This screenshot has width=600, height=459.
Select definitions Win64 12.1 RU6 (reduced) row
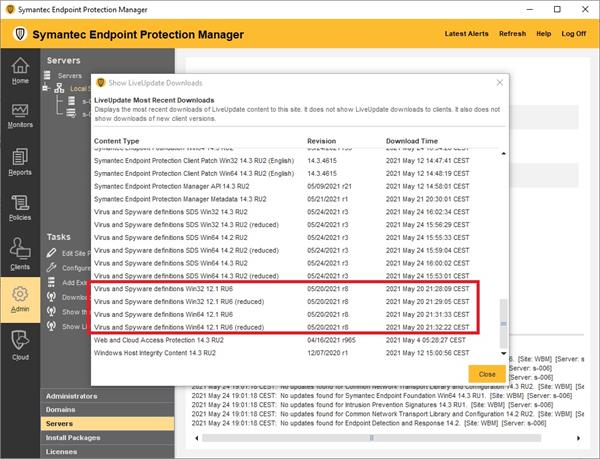click(295, 327)
